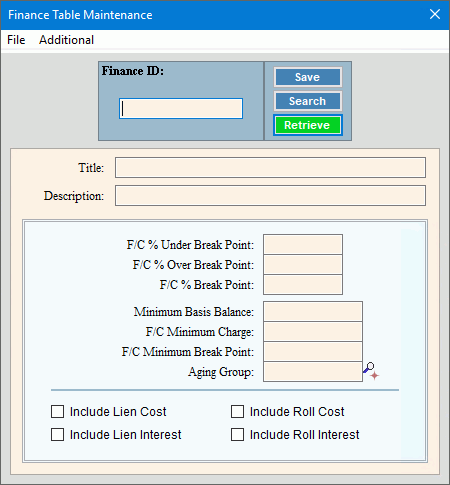The width and height of the screenshot is (450, 485).
Task: Click the Search button
Action: (x=308, y=101)
